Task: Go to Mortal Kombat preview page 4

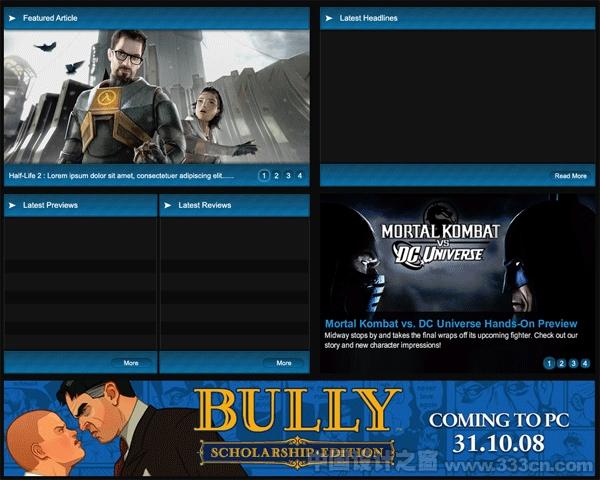Action: pos(585,363)
